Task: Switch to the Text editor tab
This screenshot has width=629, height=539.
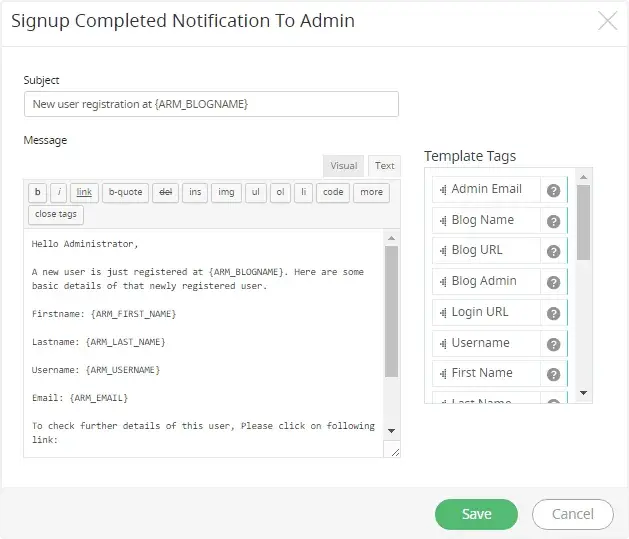Action: click(384, 166)
